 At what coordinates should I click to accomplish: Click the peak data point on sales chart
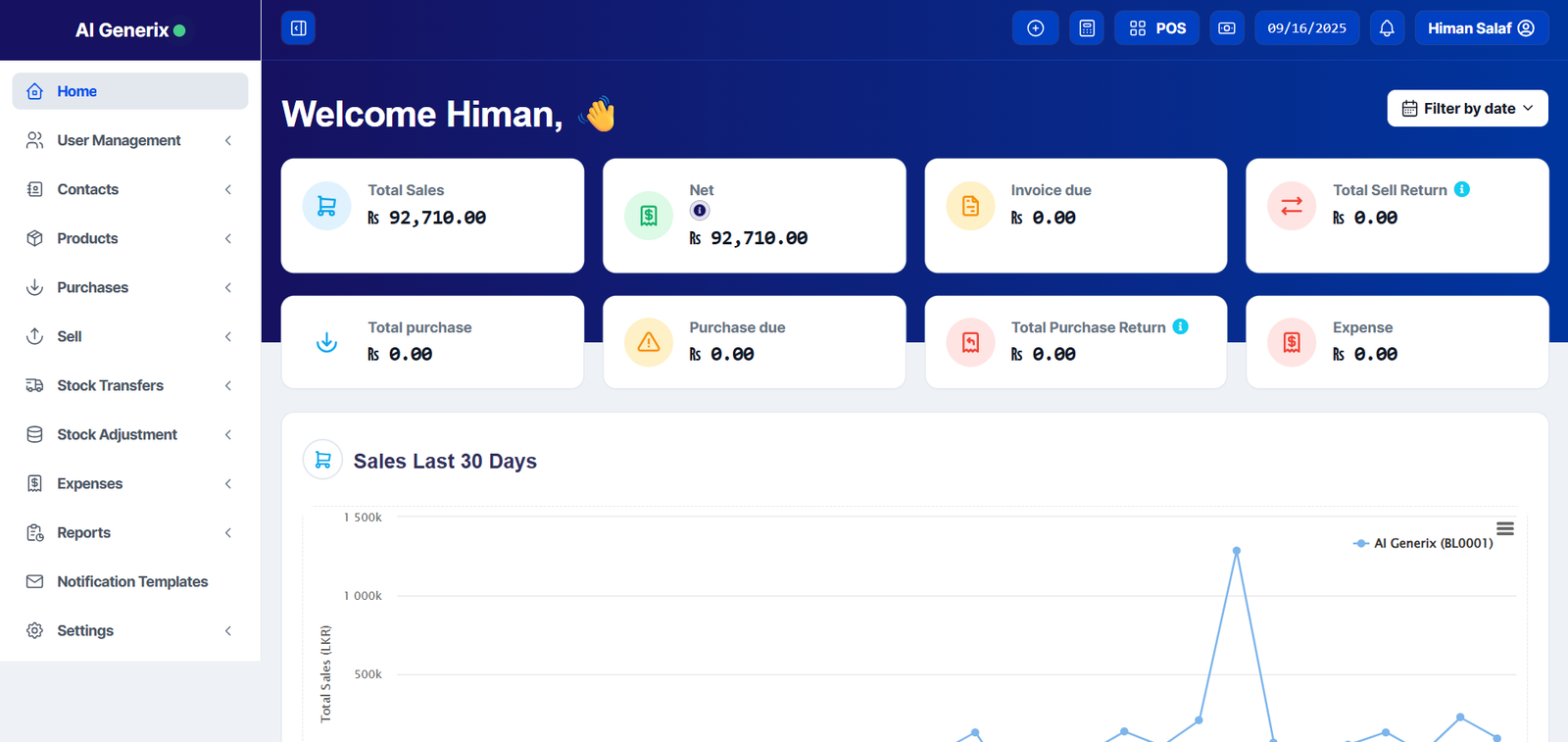[x=1237, y=551]
